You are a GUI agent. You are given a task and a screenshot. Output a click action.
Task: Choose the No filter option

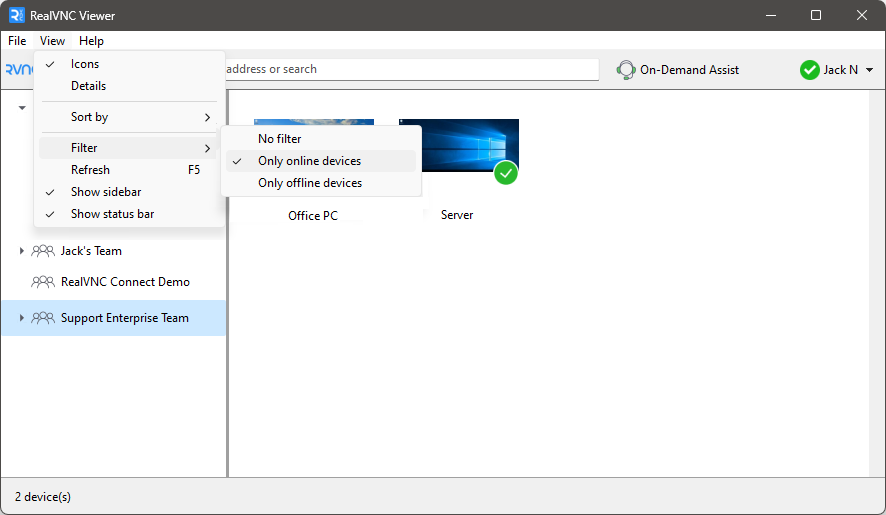pyautogui.click(x=321, y=139)
